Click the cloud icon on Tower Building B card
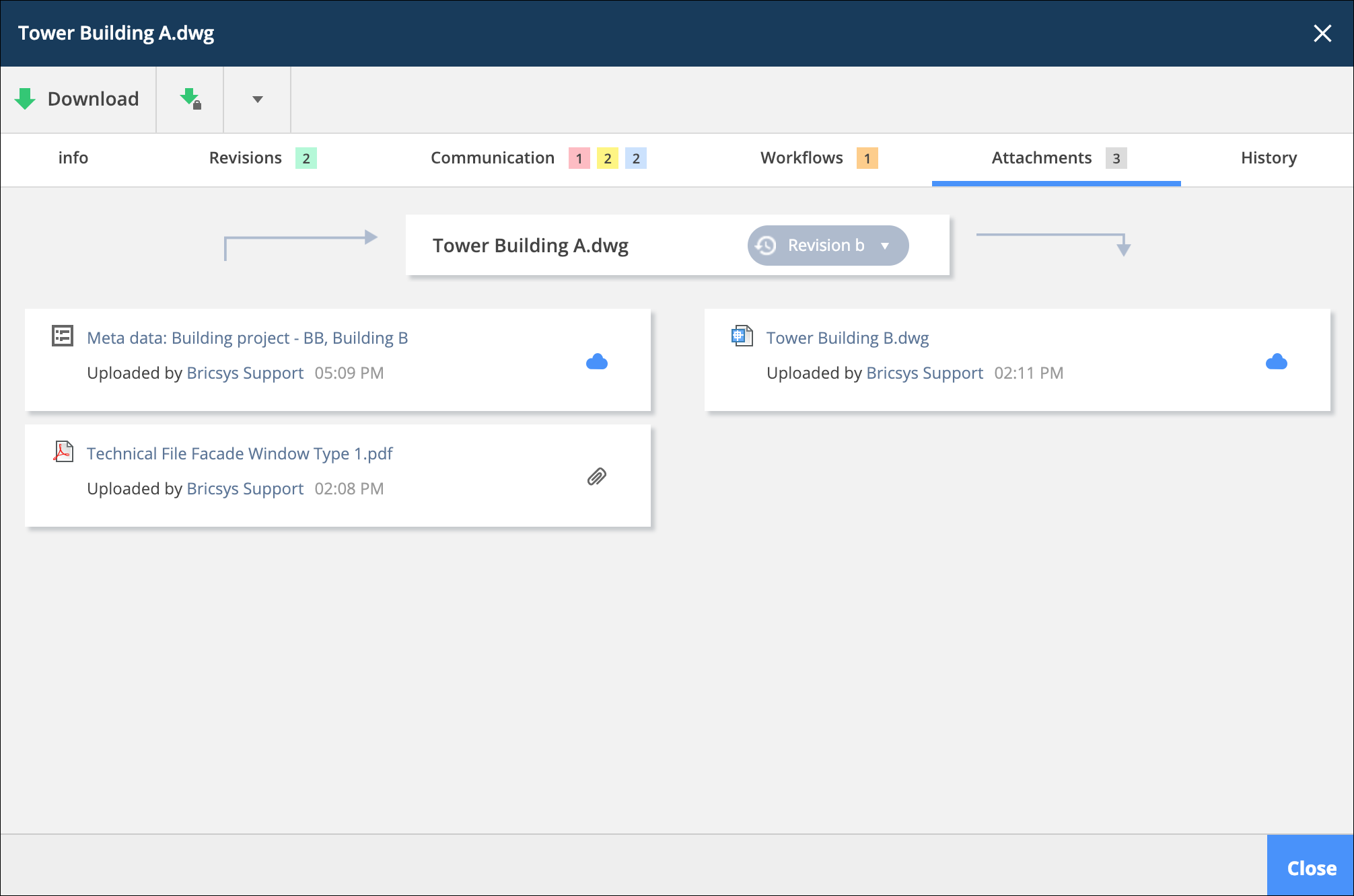 pos(1277,362)
